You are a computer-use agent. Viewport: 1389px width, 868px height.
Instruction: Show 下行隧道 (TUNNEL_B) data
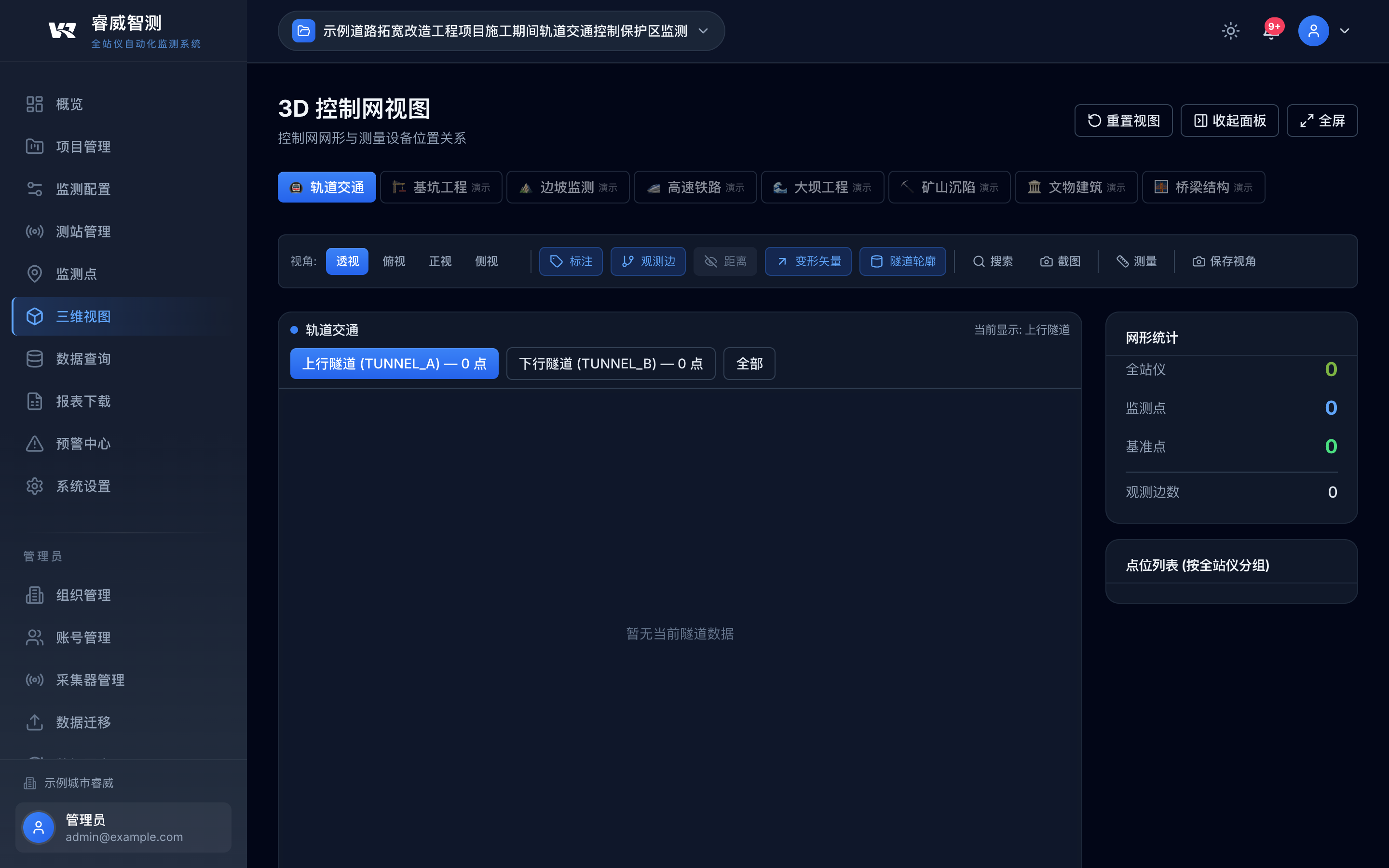point(610,363)
